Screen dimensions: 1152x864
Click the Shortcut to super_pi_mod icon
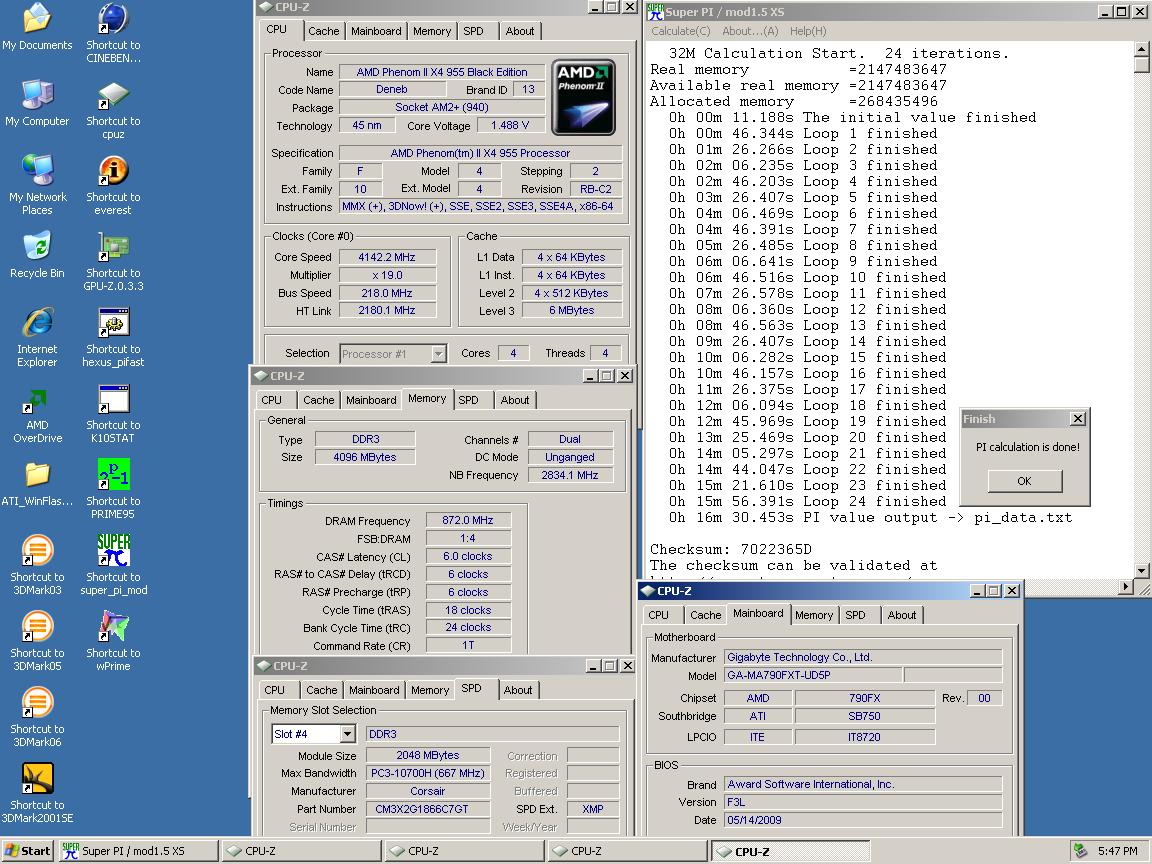click(x=114, y=565)
